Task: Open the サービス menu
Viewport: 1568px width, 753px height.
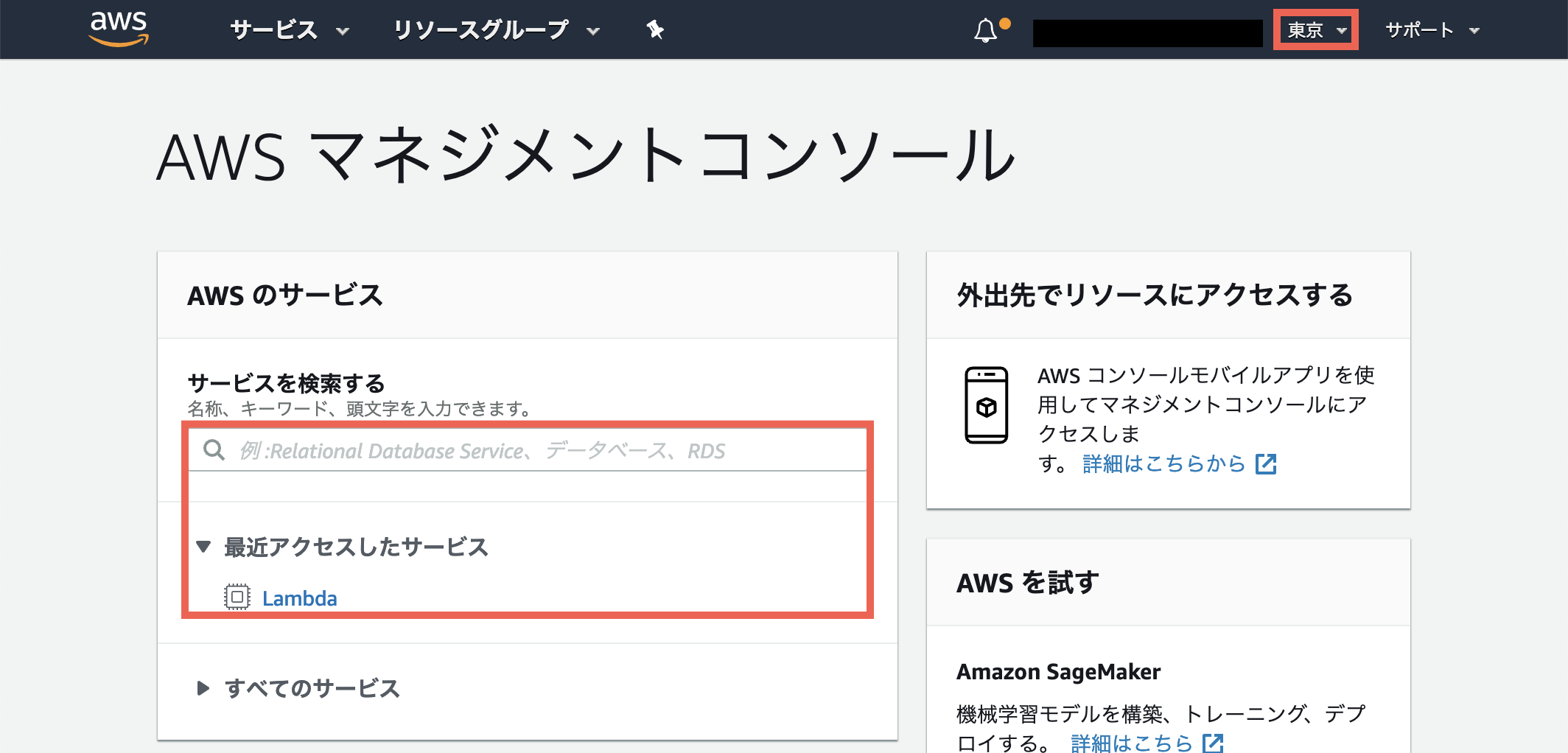Action: click(289, 30)
